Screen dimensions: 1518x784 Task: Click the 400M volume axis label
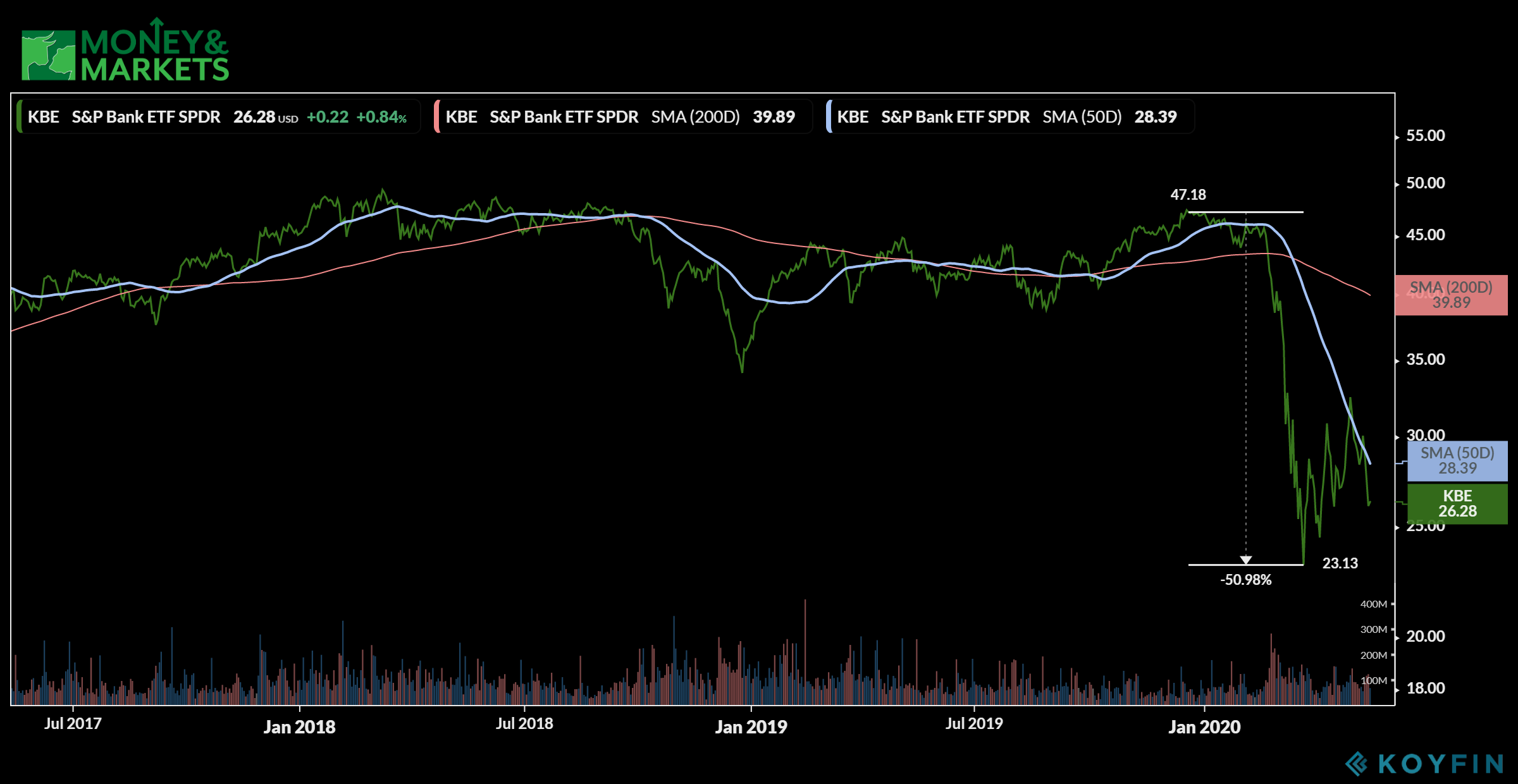pos(1374,604)
